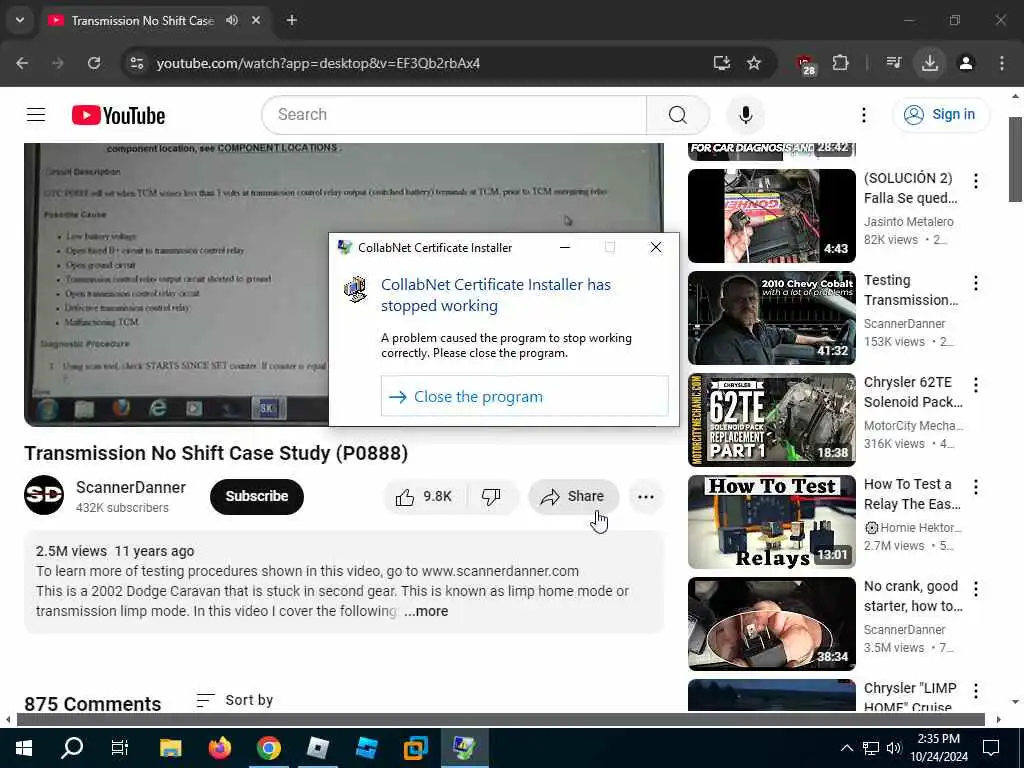Click the horizontal scrollbar at page bottom

[x=500, y=720]
